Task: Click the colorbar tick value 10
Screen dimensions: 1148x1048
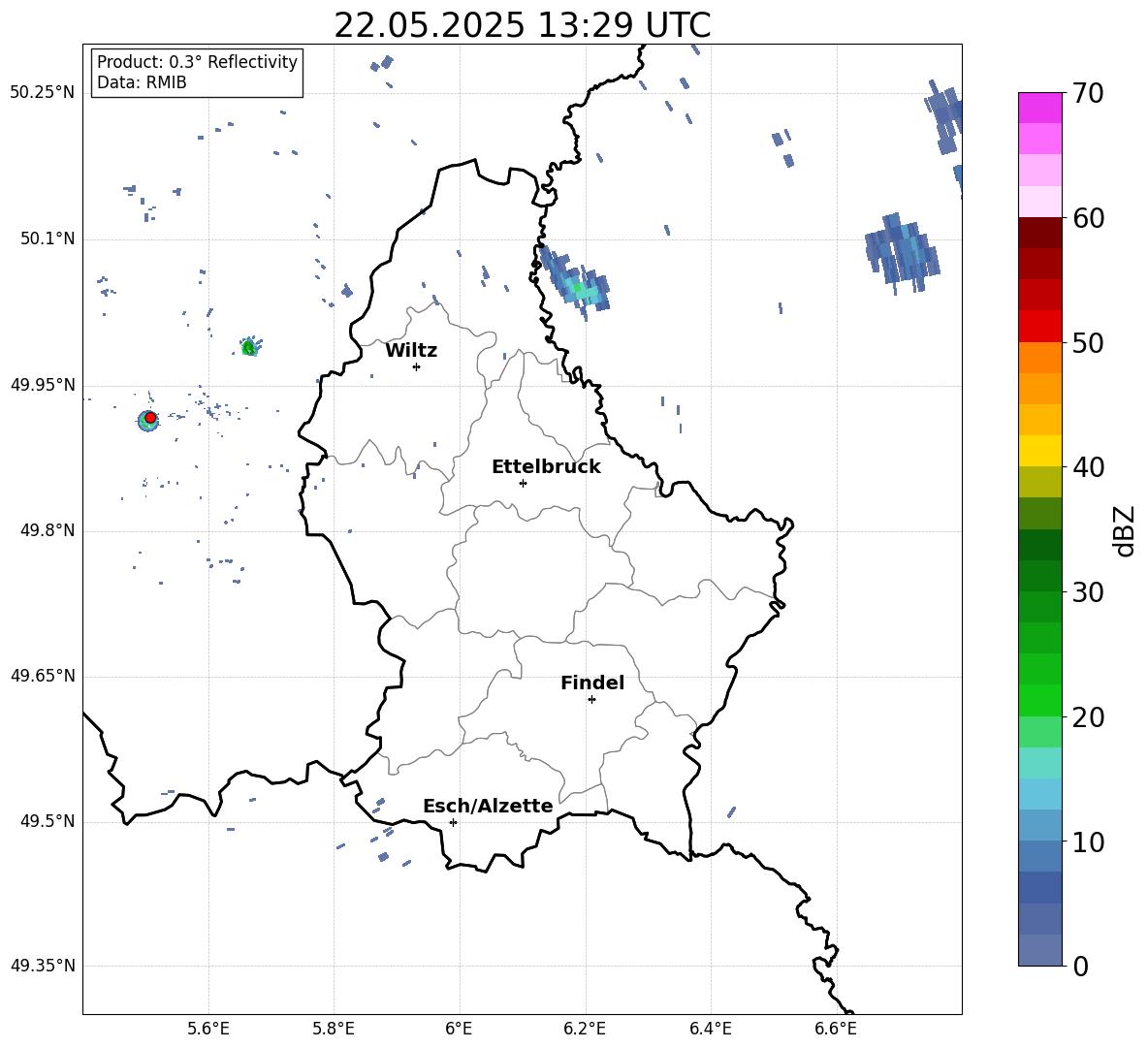Action: [1088, 842]
